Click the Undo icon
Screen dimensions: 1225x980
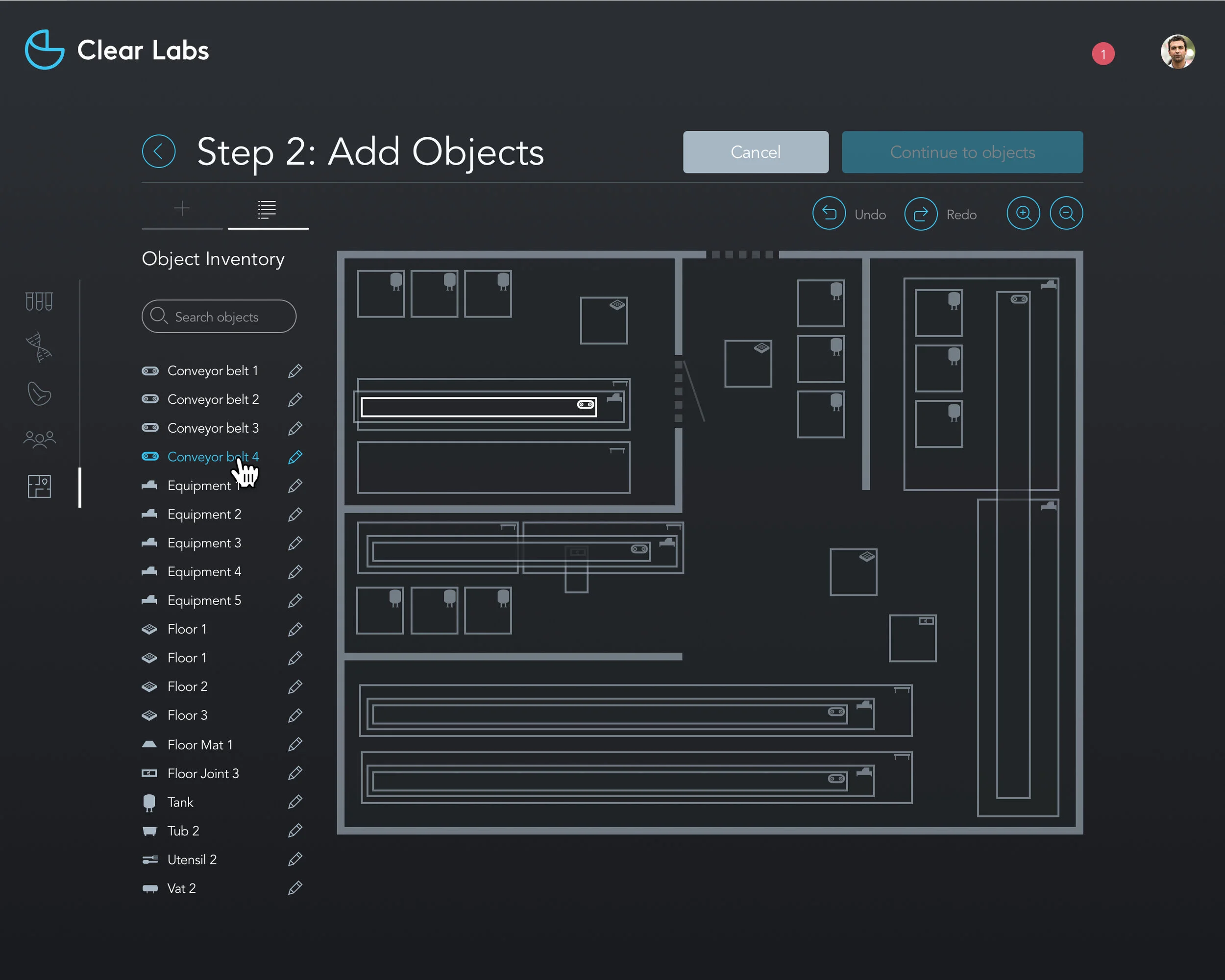click(x=829, y=214)
